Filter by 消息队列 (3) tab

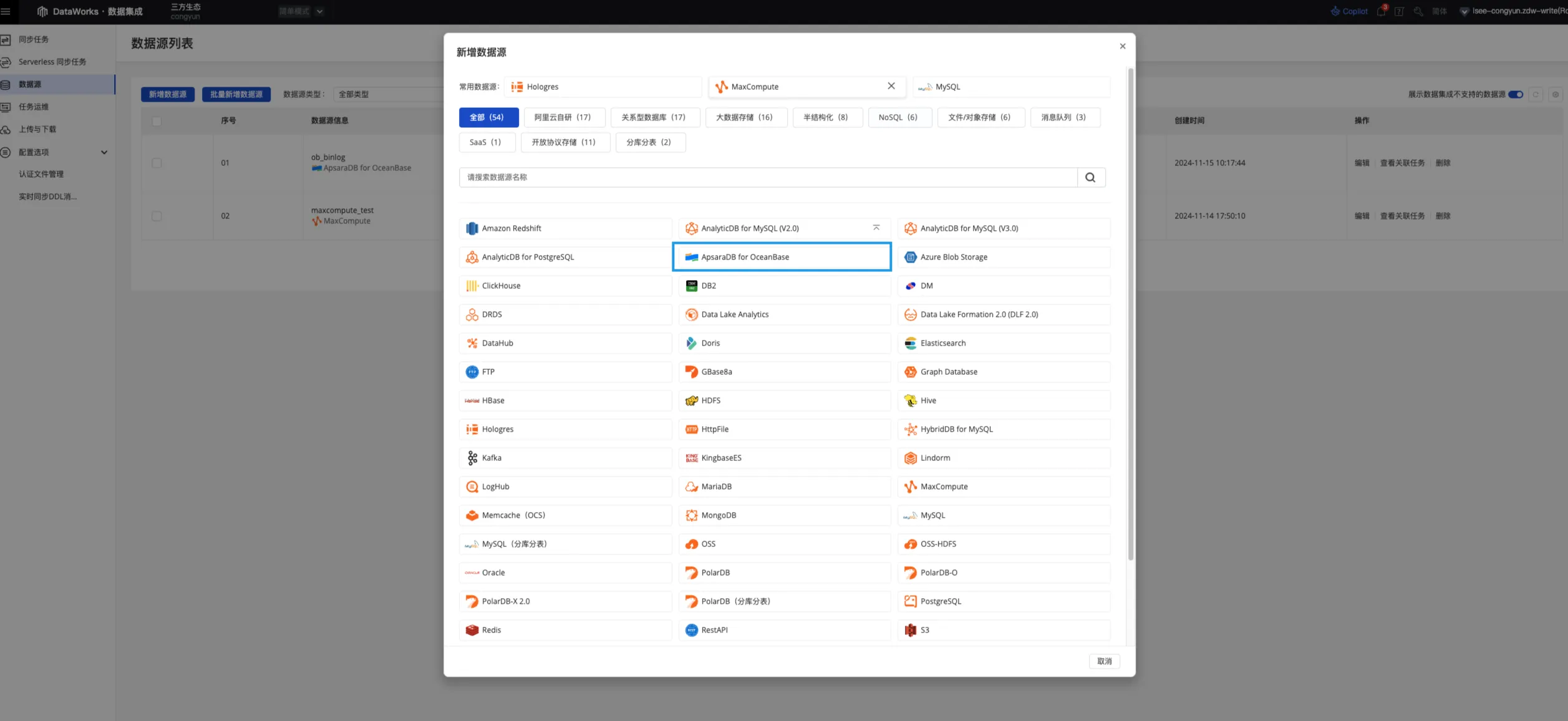(1065, 117)
